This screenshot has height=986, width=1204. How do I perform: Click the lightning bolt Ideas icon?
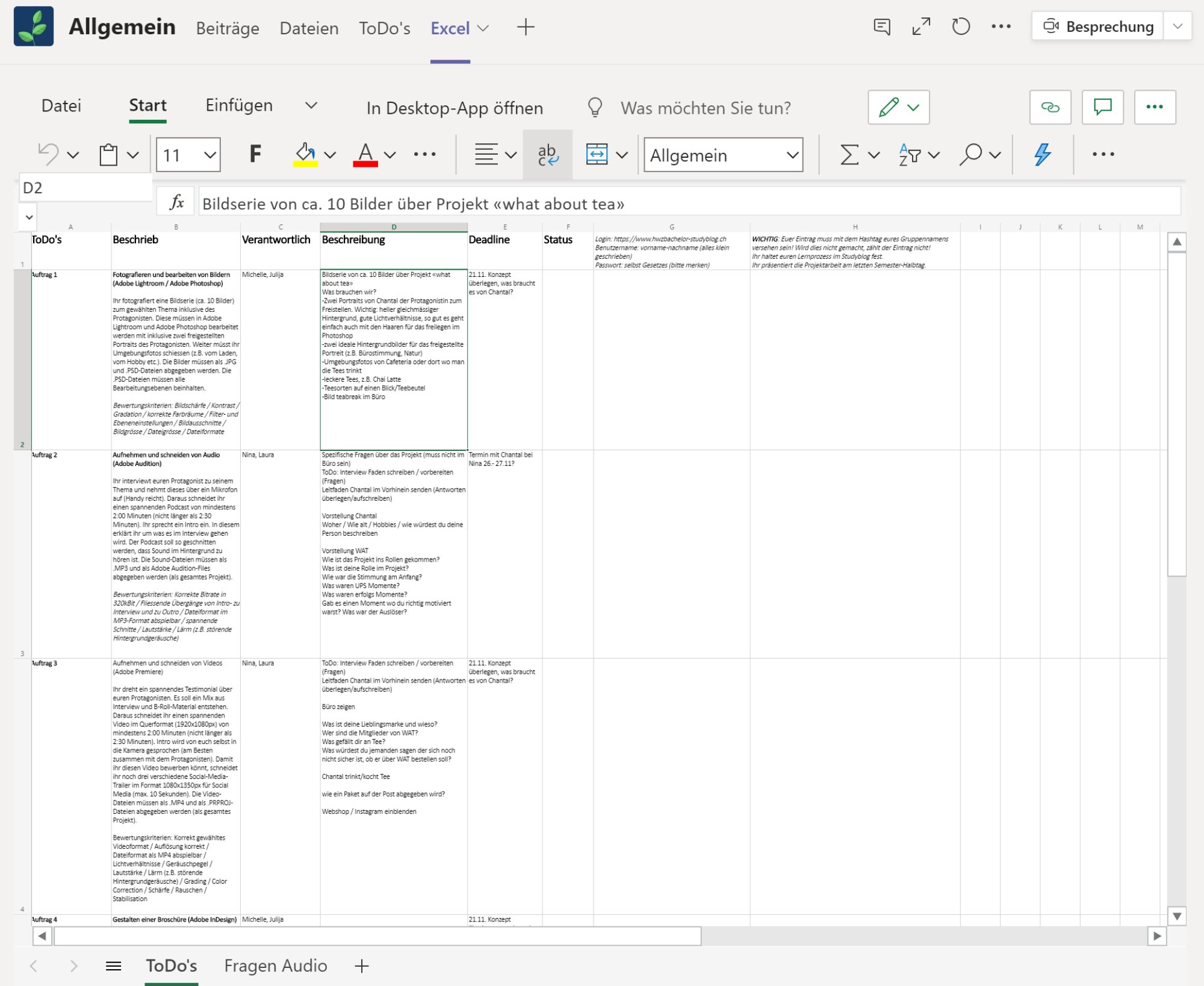coord(1043,154)
